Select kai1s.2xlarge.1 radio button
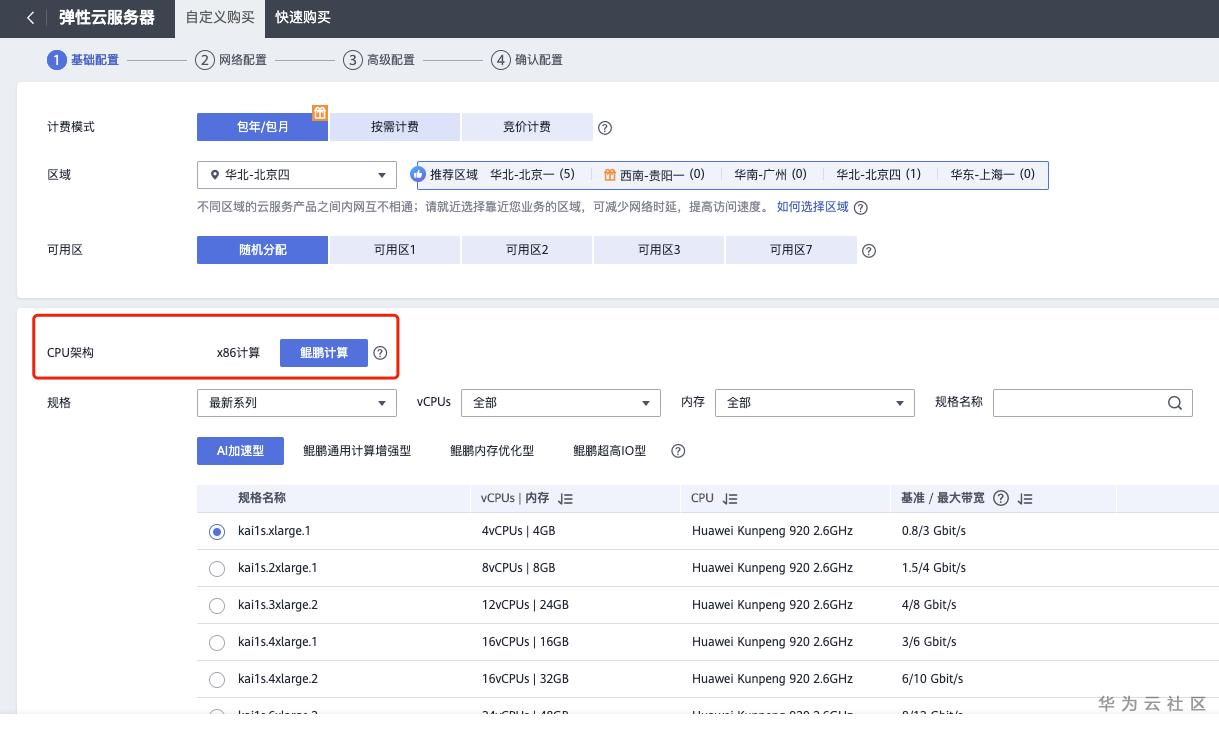The height and width of the screenshot is (729, 1219). coord(217,569)
